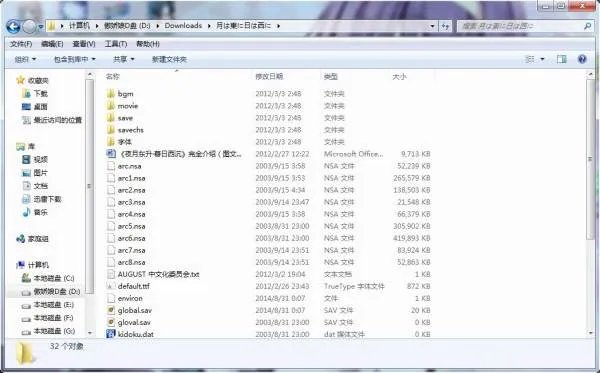This screenshot has width=600, height=373.
Task: Select the default.ttf font file icon
Action: pos(111,286)
